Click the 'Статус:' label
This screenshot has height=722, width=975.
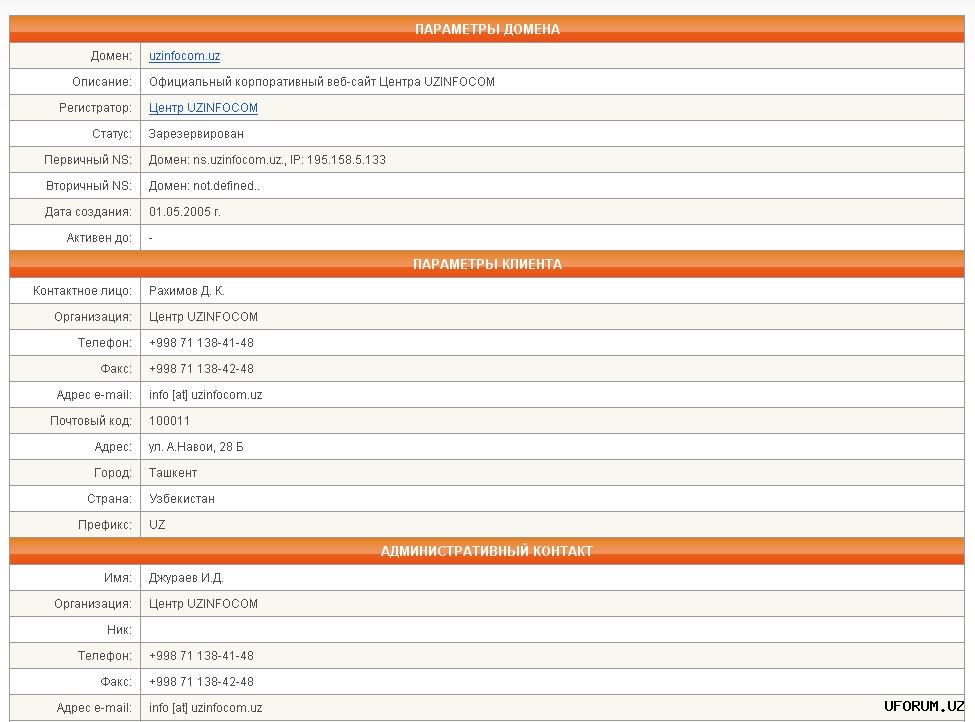tap(112, 134)
